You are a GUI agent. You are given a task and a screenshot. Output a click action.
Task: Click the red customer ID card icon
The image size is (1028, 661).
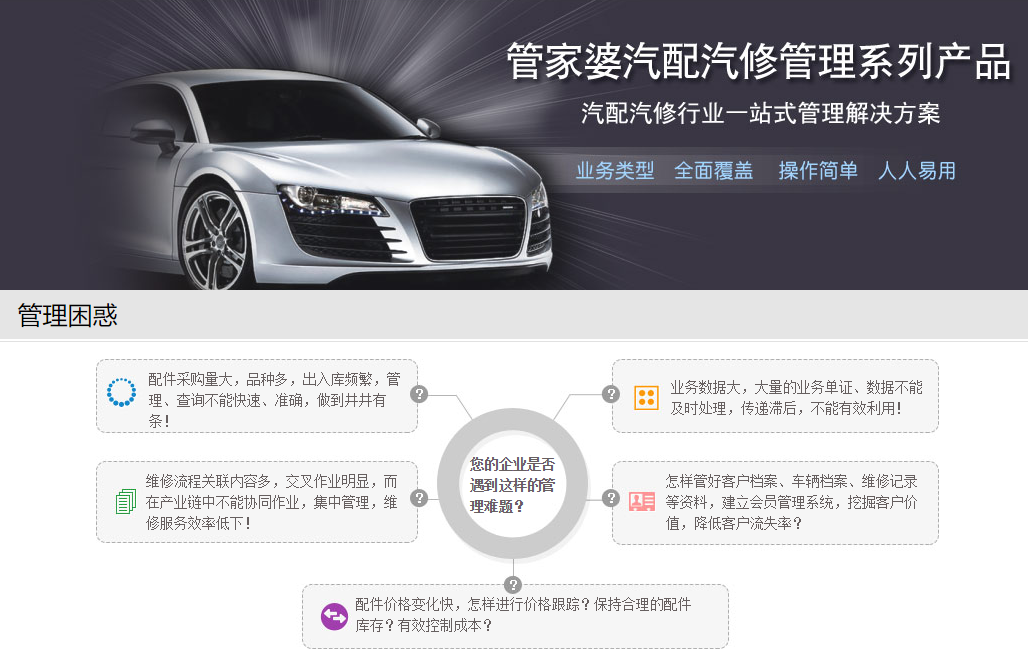642,502
